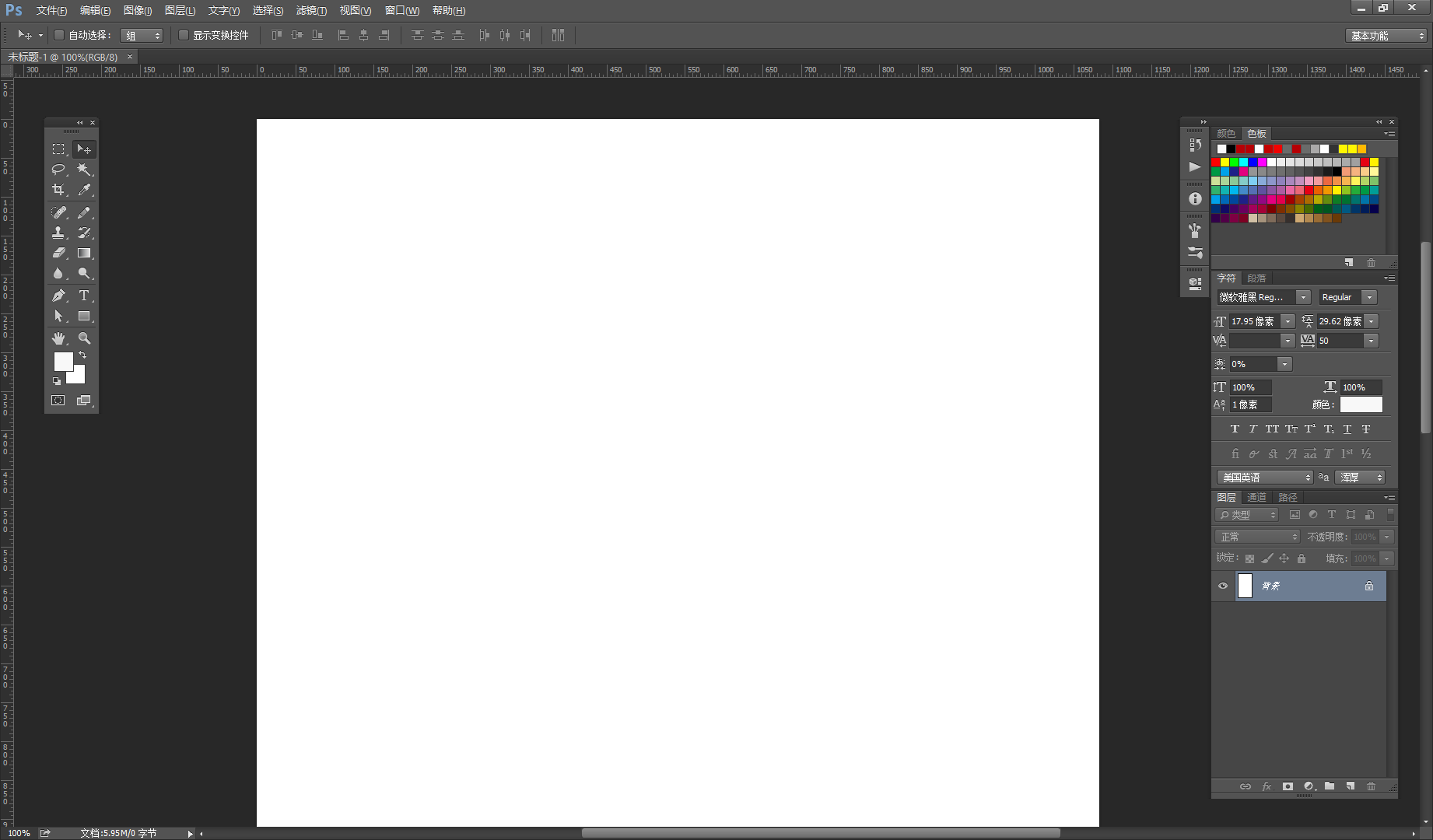Open the 浑厚 anti-aliasing dropdown
Screen dimensions: 1433x840
coord(1360,478)
